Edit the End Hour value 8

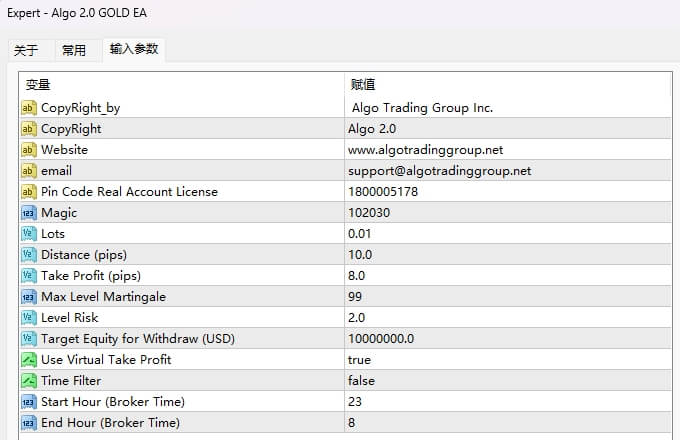click(351, 423)
